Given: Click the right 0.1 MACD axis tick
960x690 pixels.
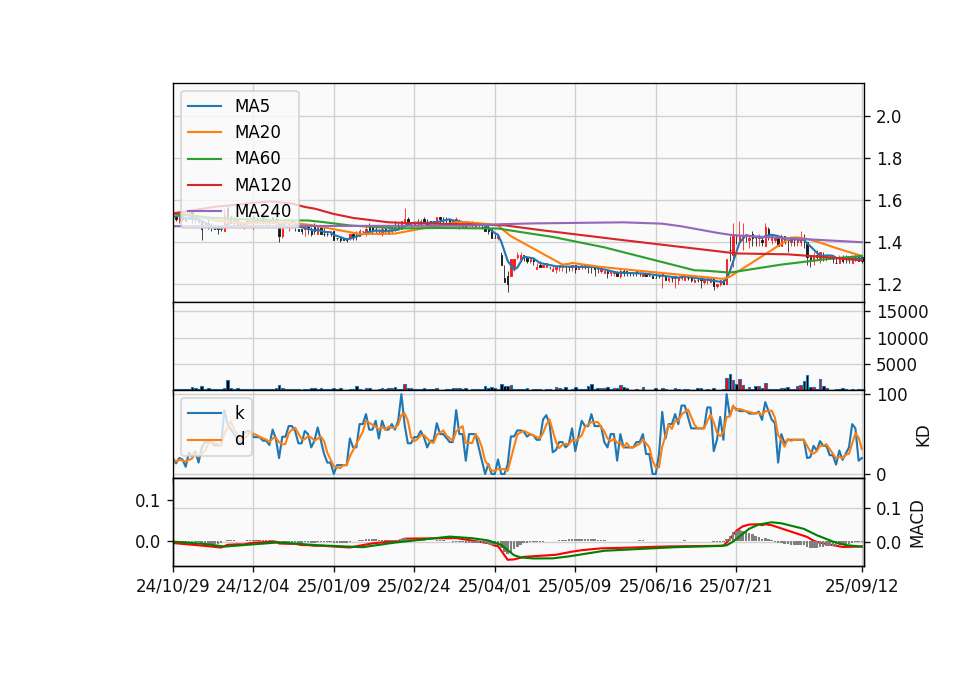Looking at the screenshot, I should 888,509.
